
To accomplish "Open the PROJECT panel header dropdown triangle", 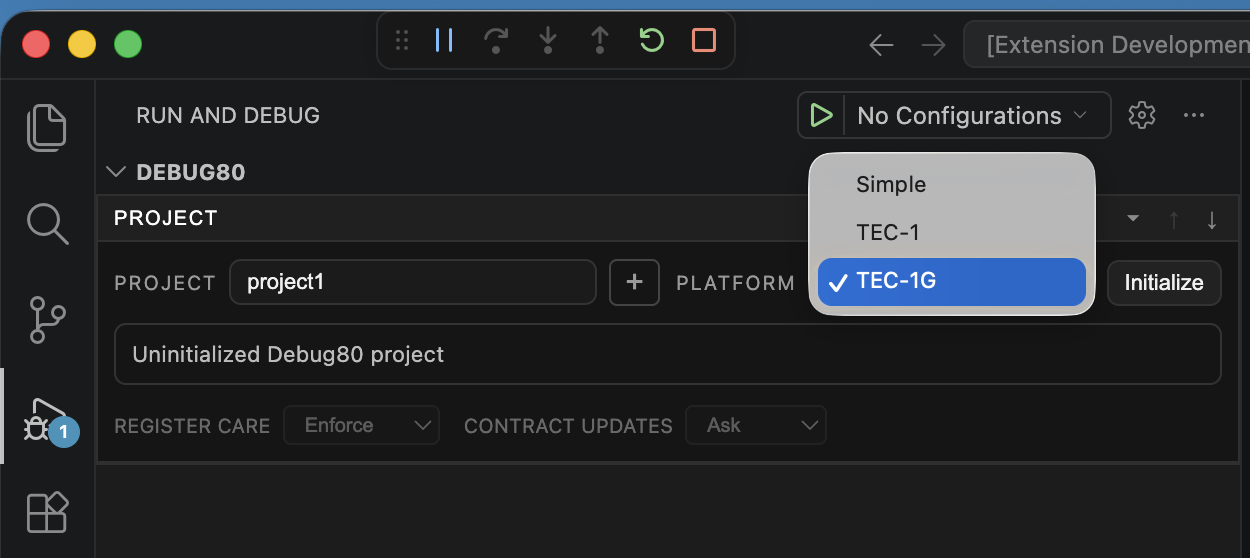I will click(1133, 218).
